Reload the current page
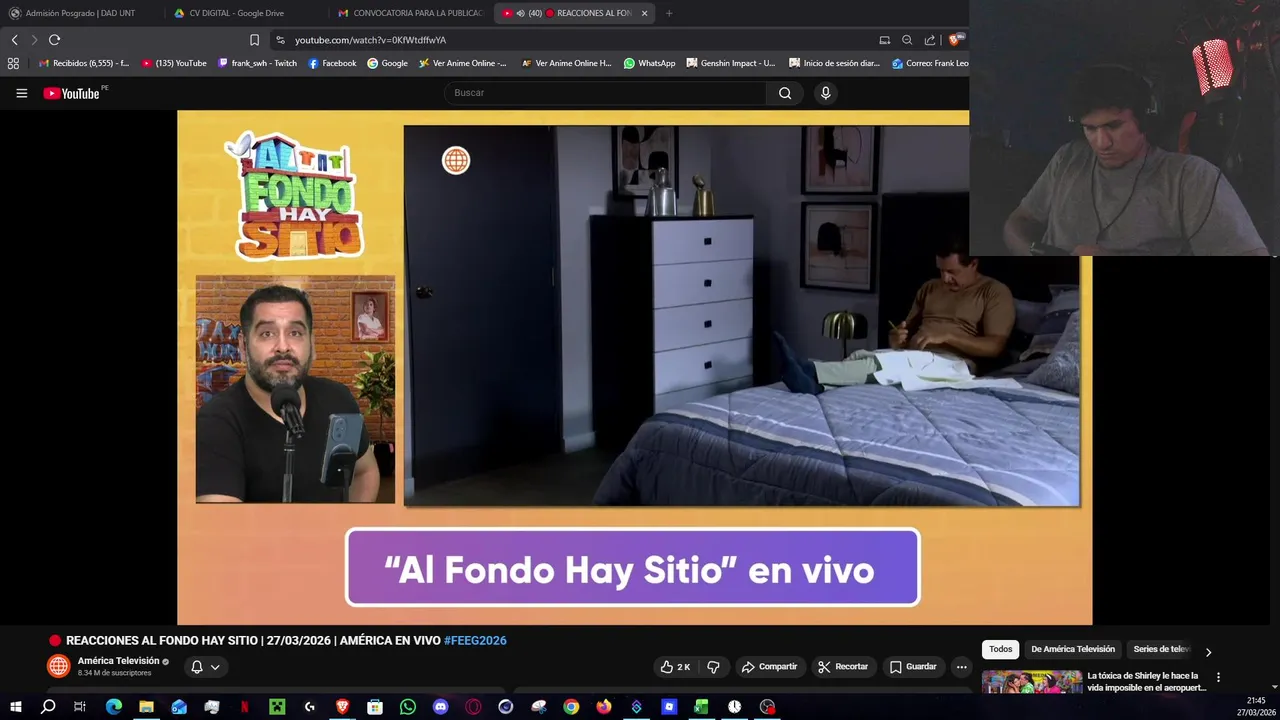This screenshot has height=720, width=1280. (54, 40)
